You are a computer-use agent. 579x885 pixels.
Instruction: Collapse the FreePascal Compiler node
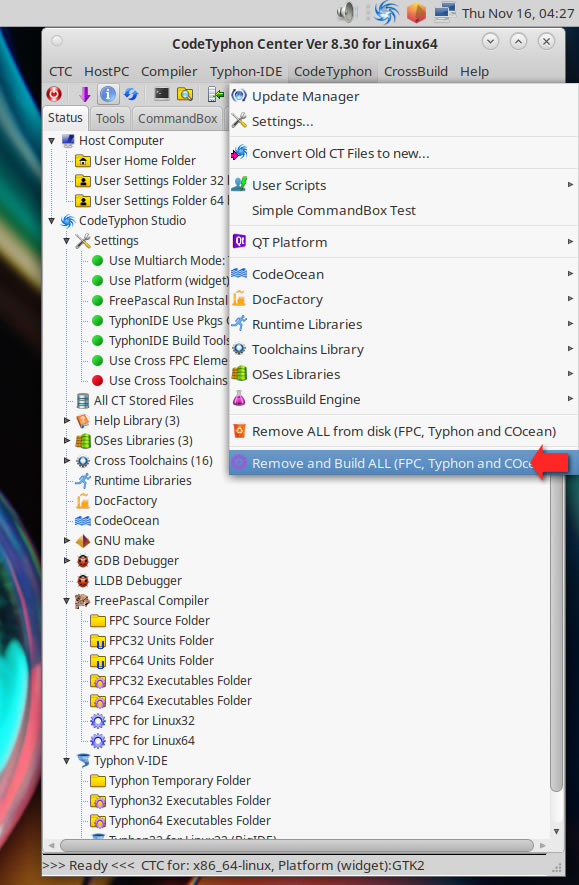tap(67, 601)
